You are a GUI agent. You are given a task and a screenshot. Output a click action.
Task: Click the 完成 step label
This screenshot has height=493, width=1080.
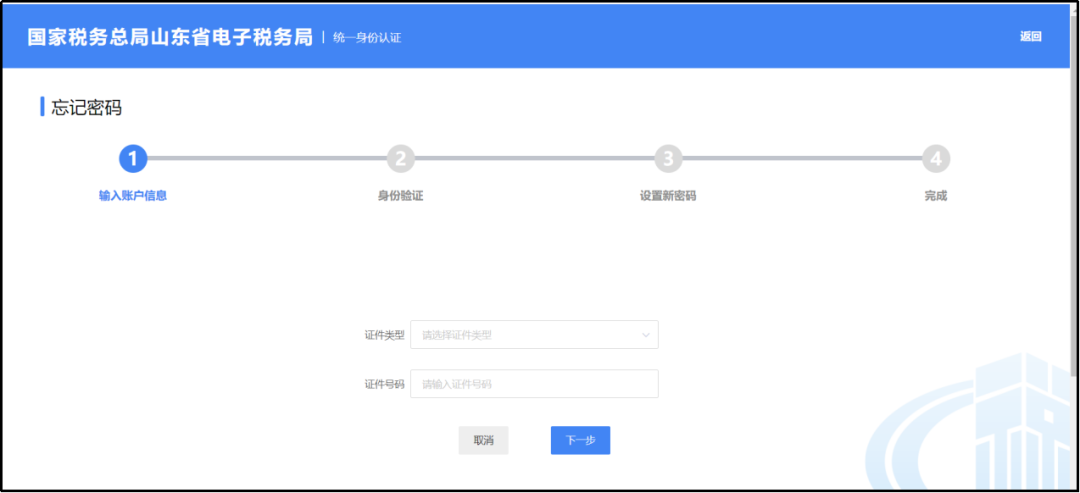click(936, 196)
